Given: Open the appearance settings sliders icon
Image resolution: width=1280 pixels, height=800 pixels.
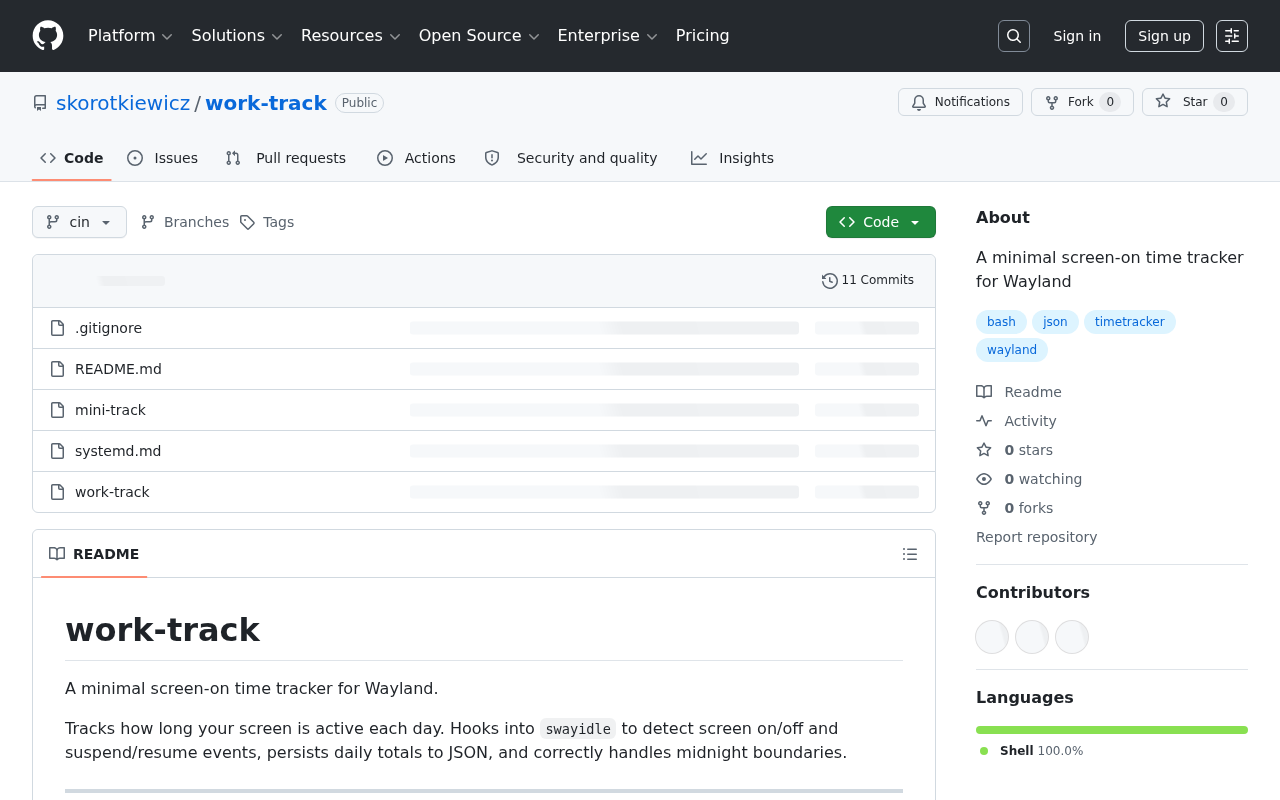Looking at the screenshot, I should (x=1232, y=36).
